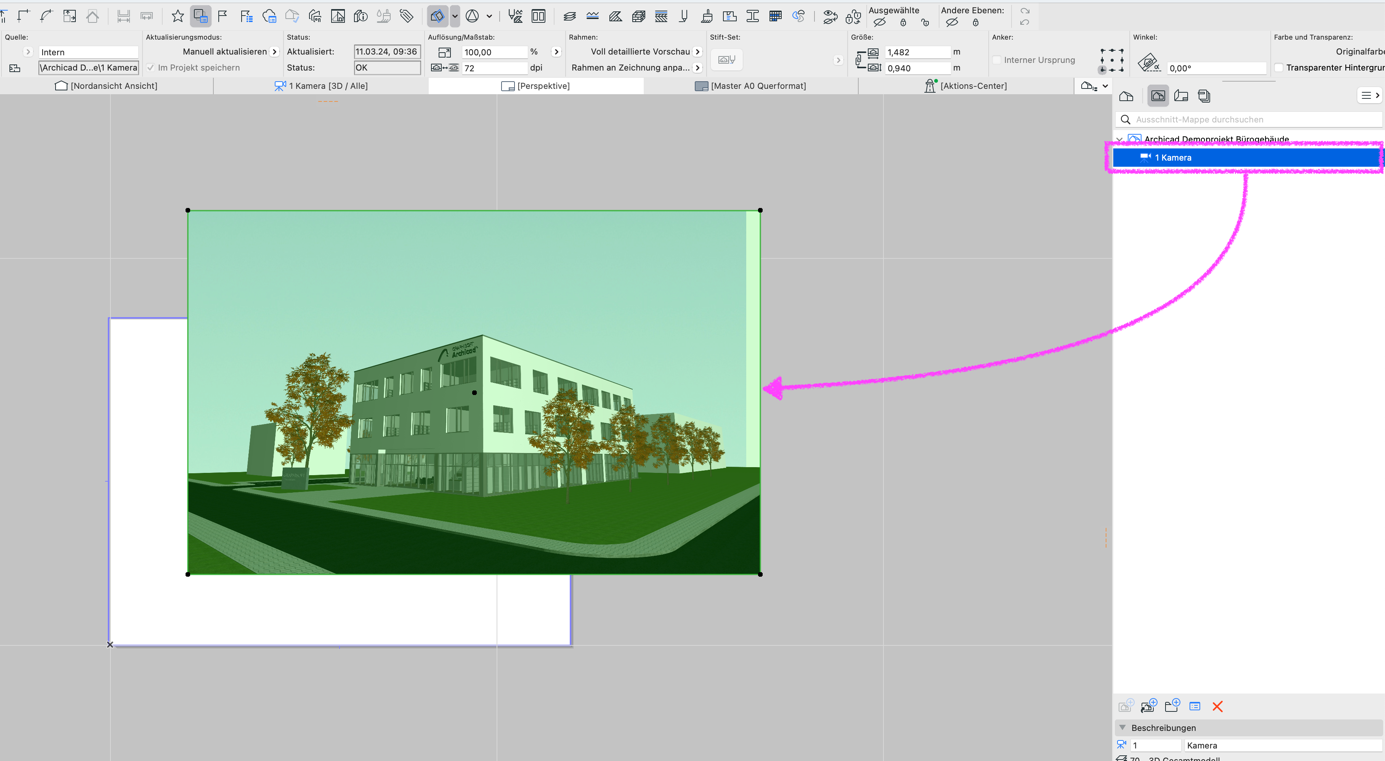The image size is (1385, 761).
Task: Open view settings list icon
Action: coord(1195,706)
